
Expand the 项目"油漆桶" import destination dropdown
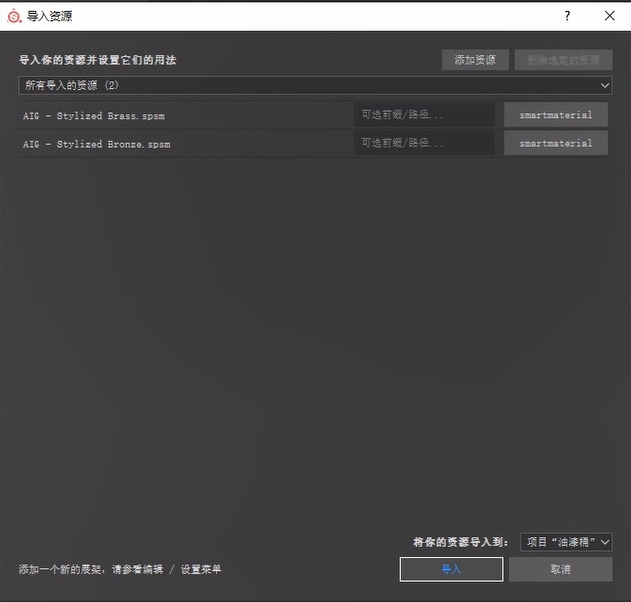tap(566, 542)
